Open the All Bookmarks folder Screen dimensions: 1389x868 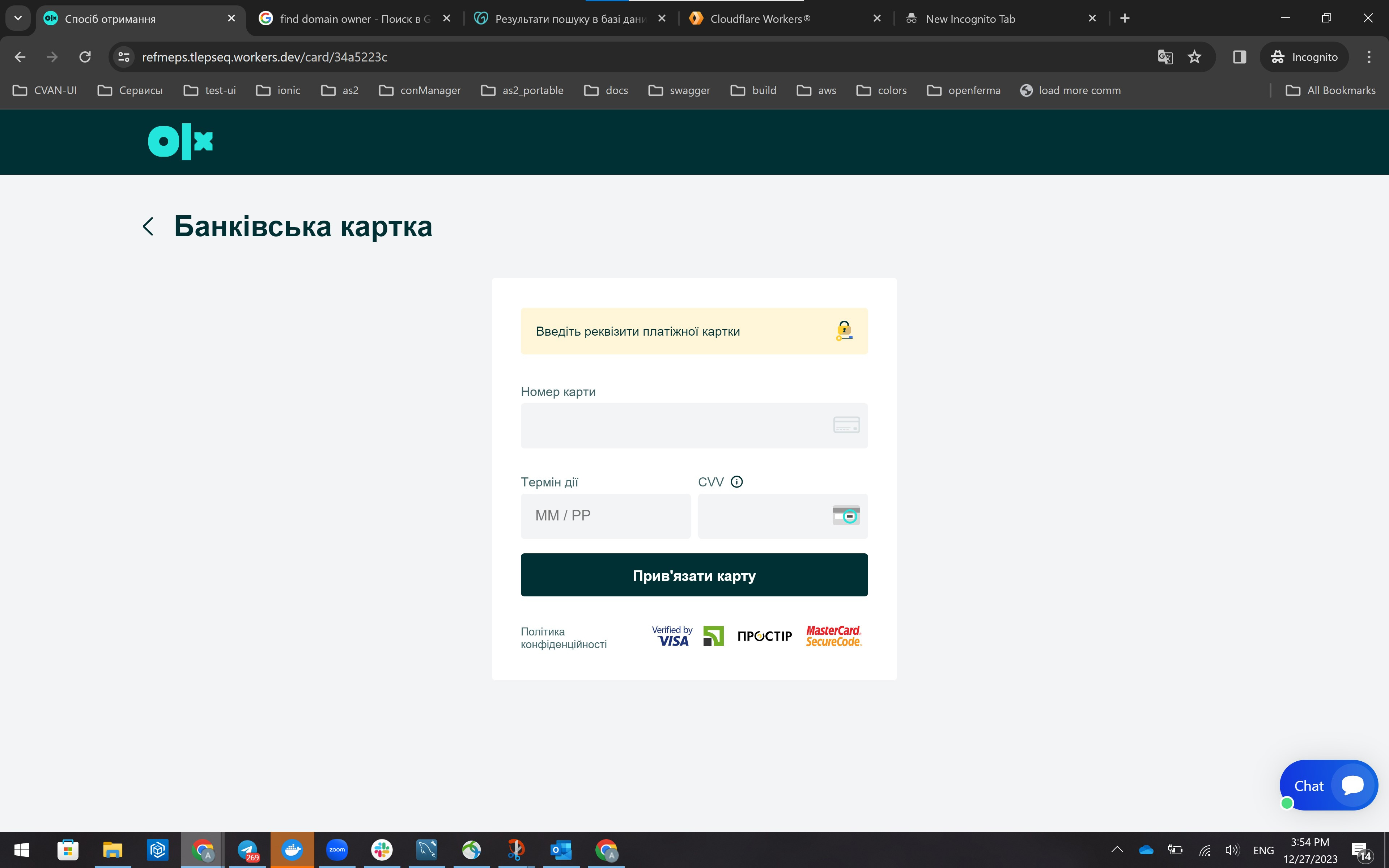point(1330,90)
